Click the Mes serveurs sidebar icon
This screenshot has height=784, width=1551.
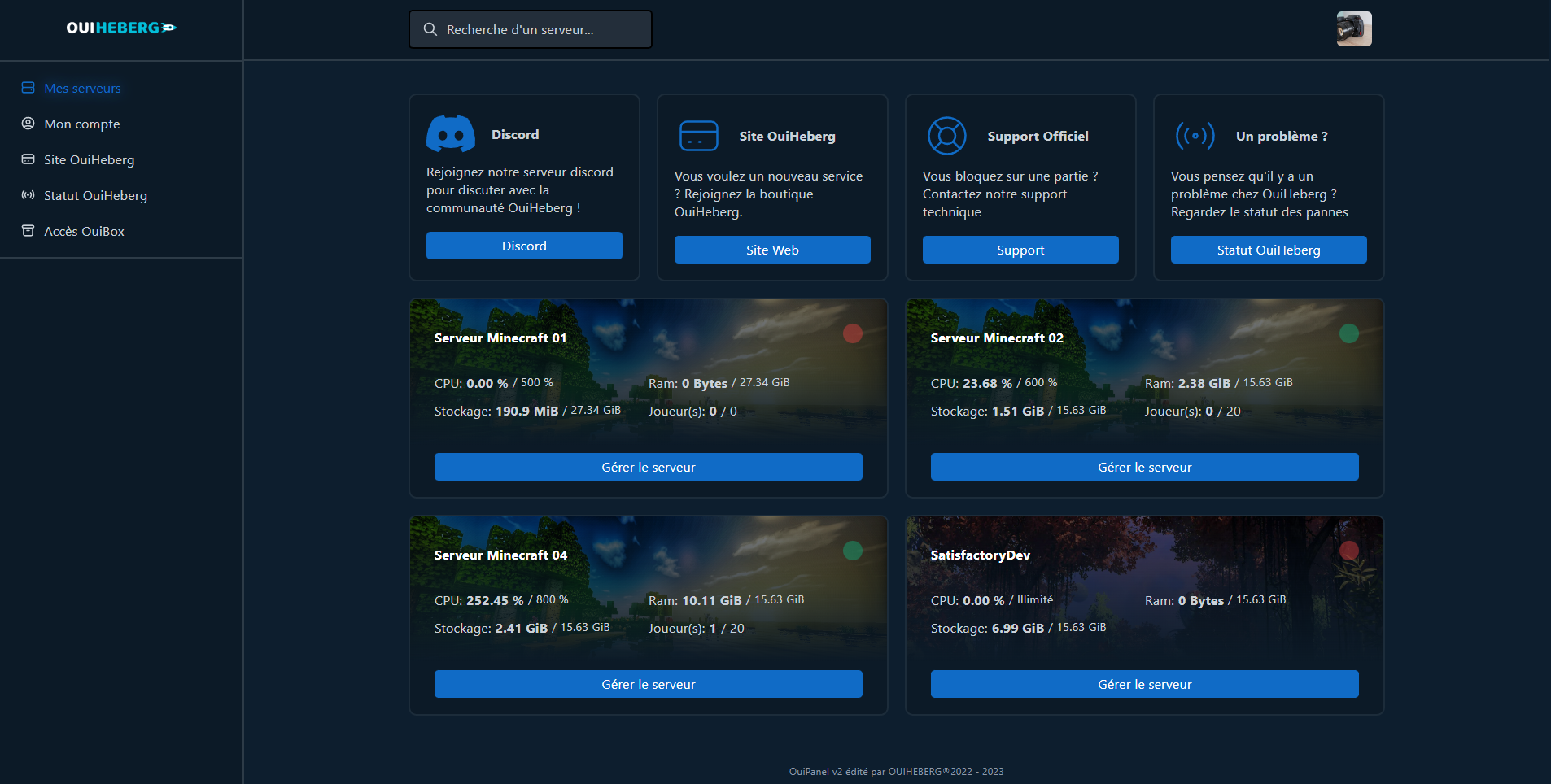[x=28, y=88]
